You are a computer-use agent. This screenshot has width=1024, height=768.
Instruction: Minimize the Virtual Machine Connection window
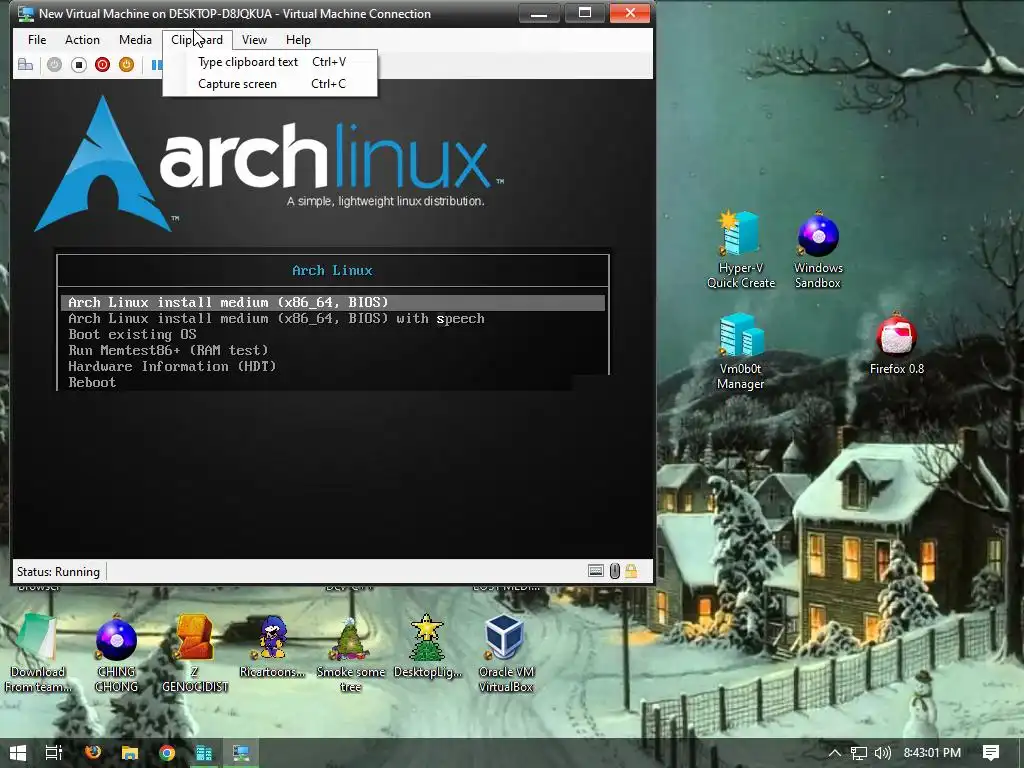pos(539,13)
